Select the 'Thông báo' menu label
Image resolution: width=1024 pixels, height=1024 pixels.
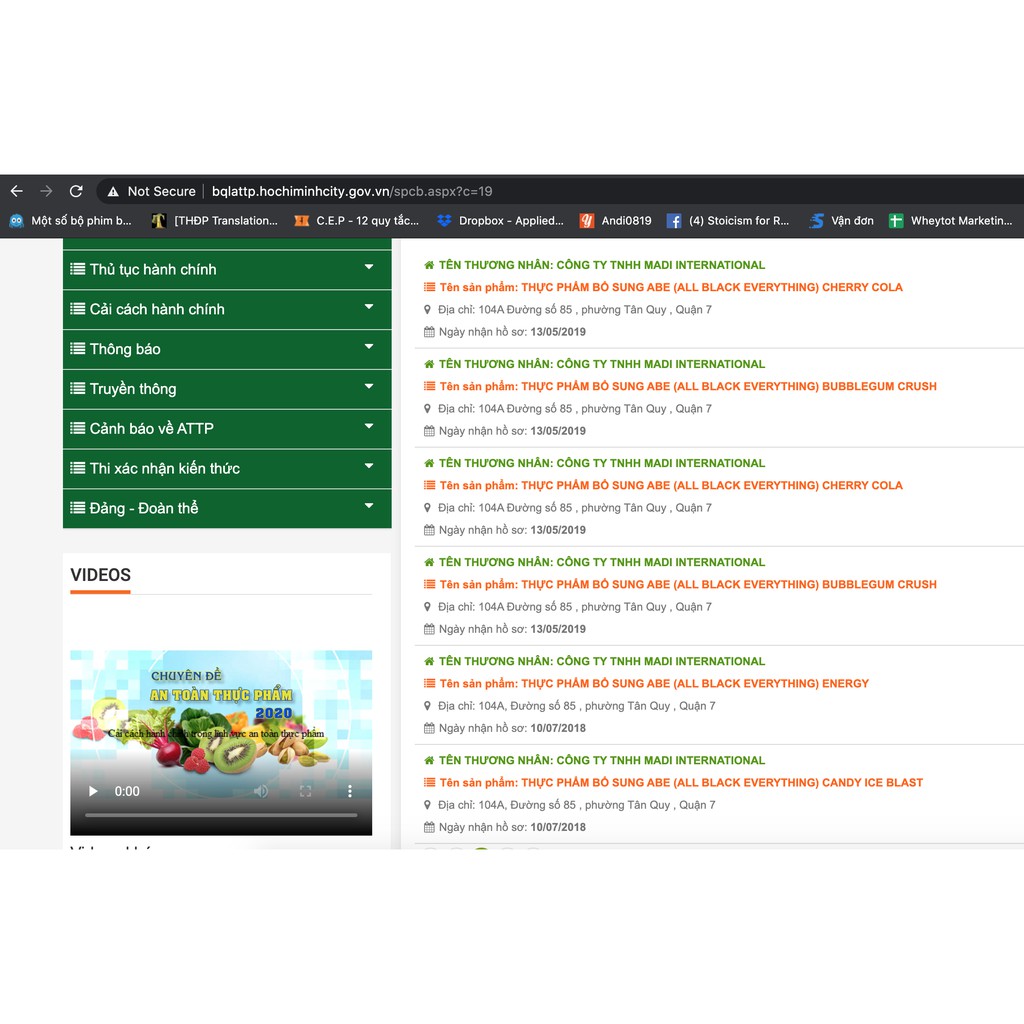(125, 349)
